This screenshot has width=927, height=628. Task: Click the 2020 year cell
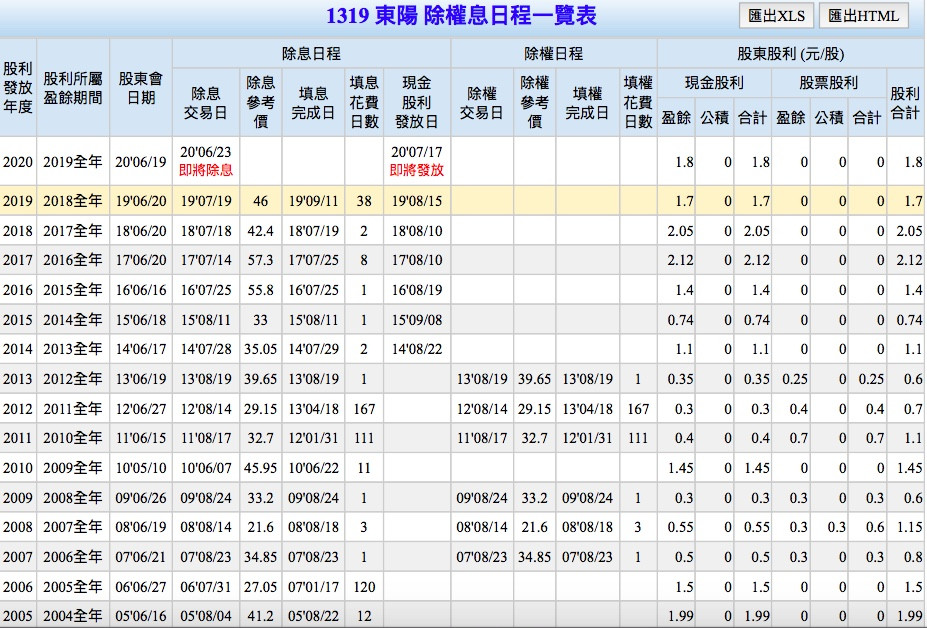click(x=17, y=162)
